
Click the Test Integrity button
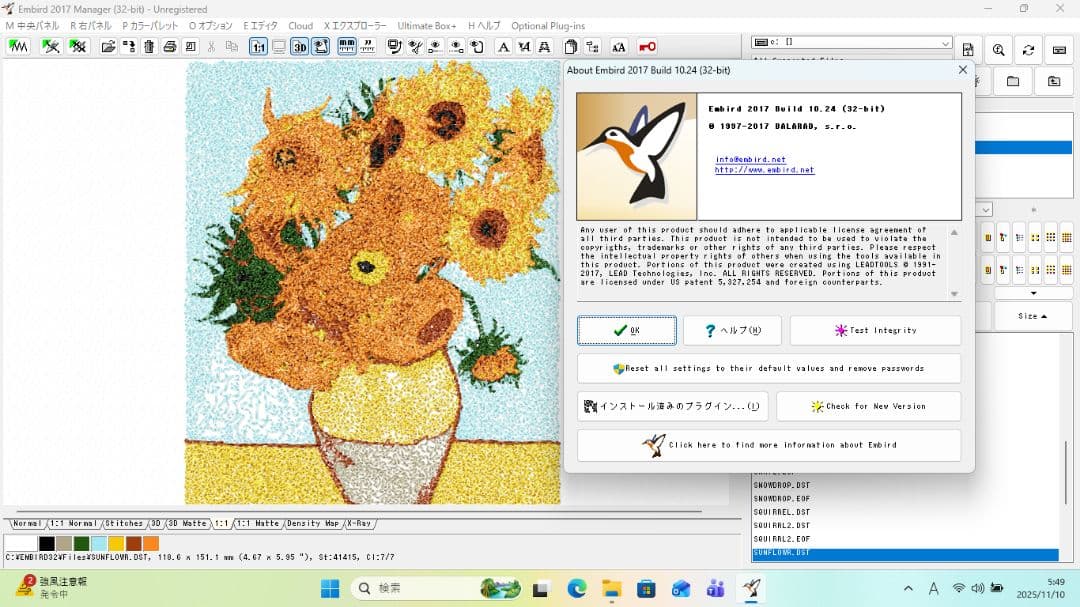point(875,331)
